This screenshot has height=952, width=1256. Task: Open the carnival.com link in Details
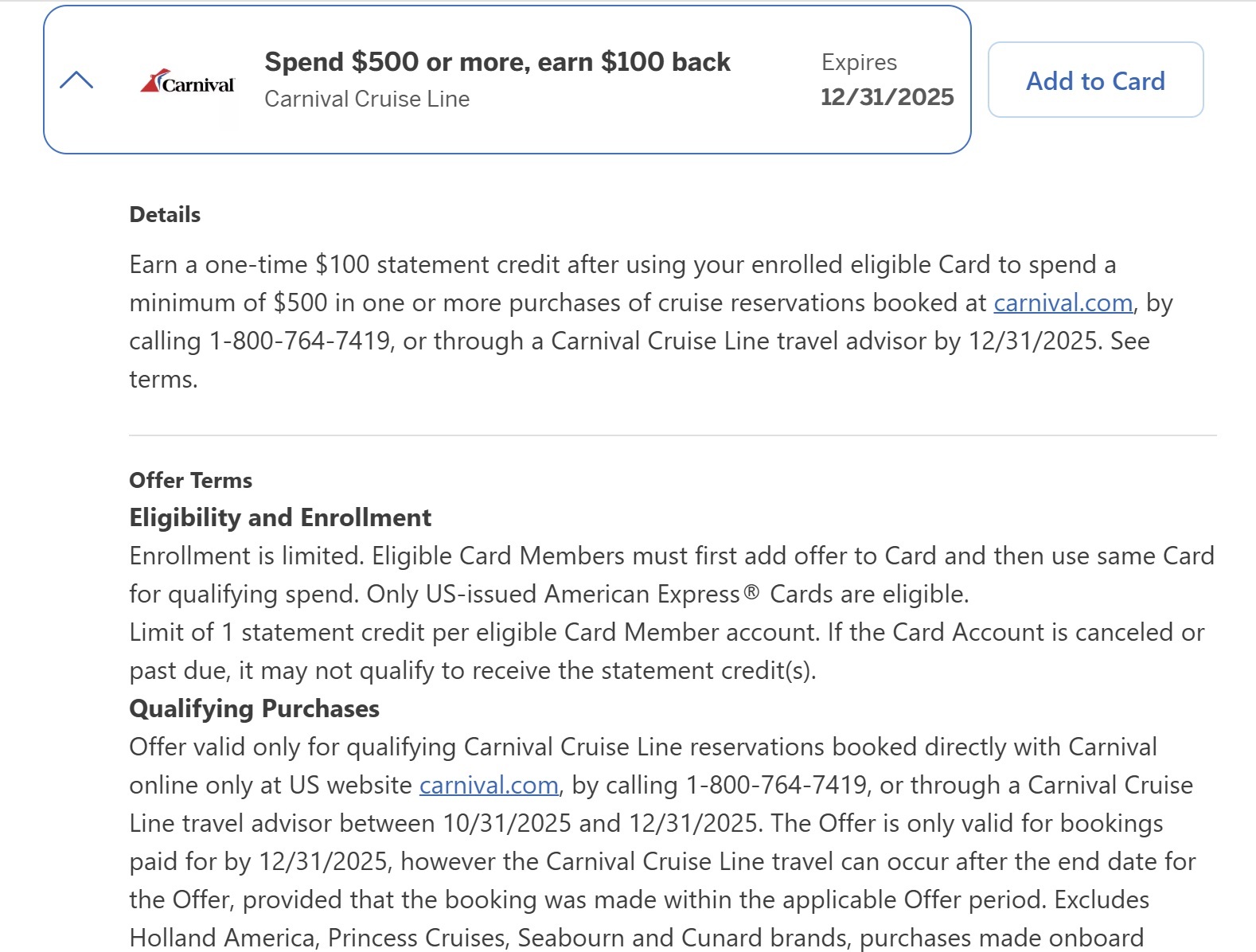coord(1063,303)
